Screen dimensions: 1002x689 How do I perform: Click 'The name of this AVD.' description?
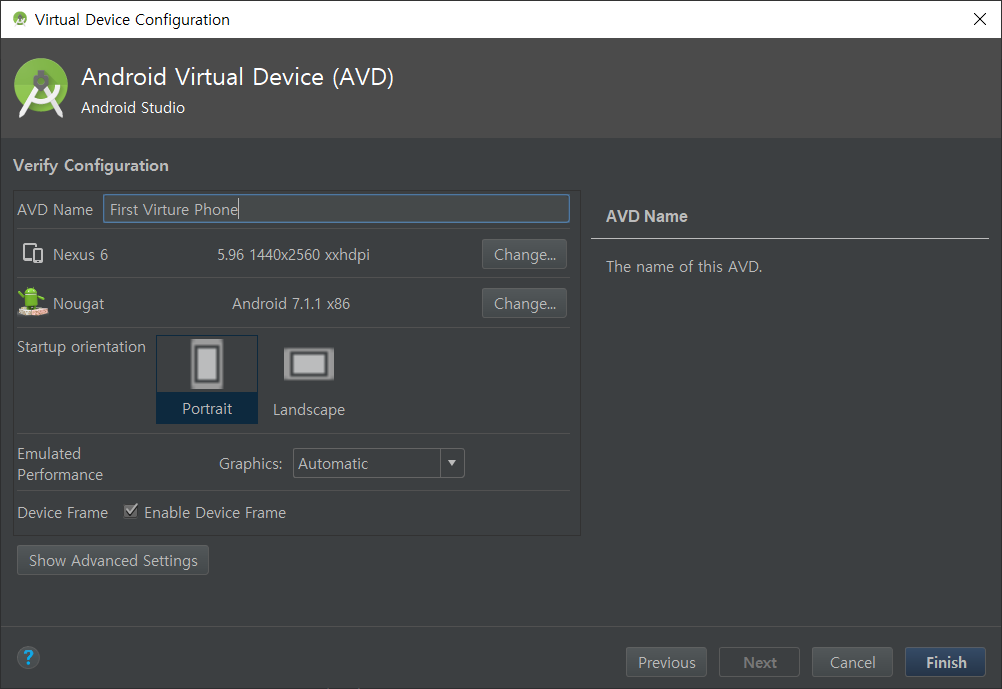point(684,267)
